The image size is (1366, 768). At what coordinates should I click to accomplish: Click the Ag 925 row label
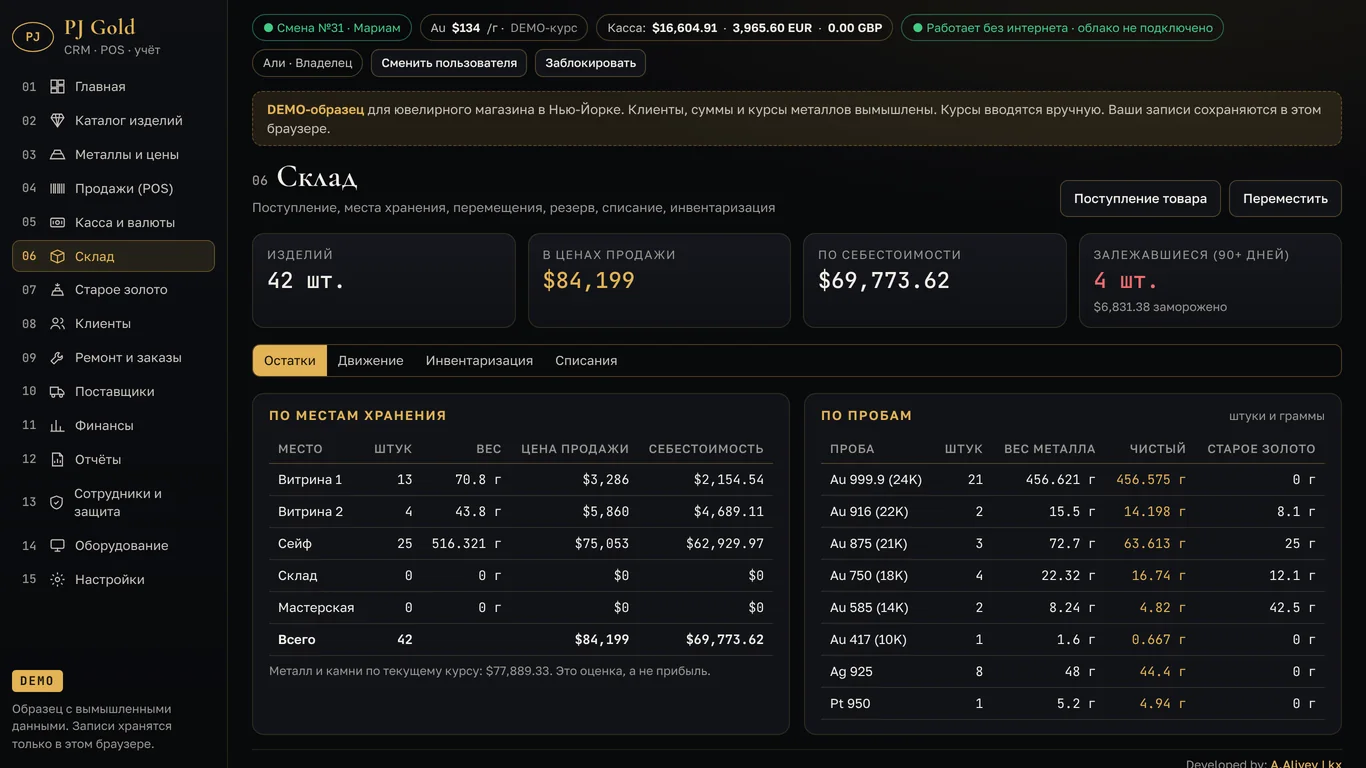(851, 672)
